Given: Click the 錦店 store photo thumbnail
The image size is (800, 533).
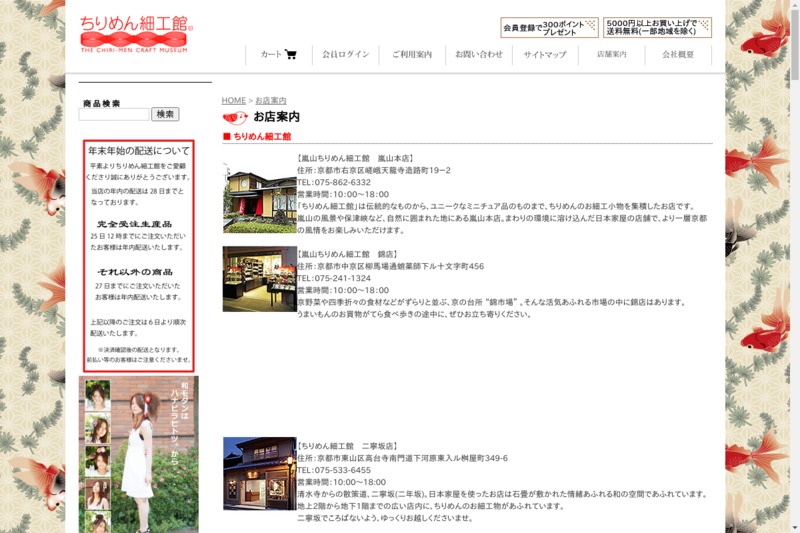Looking at the screenshot, I should (x=259, y=279).
